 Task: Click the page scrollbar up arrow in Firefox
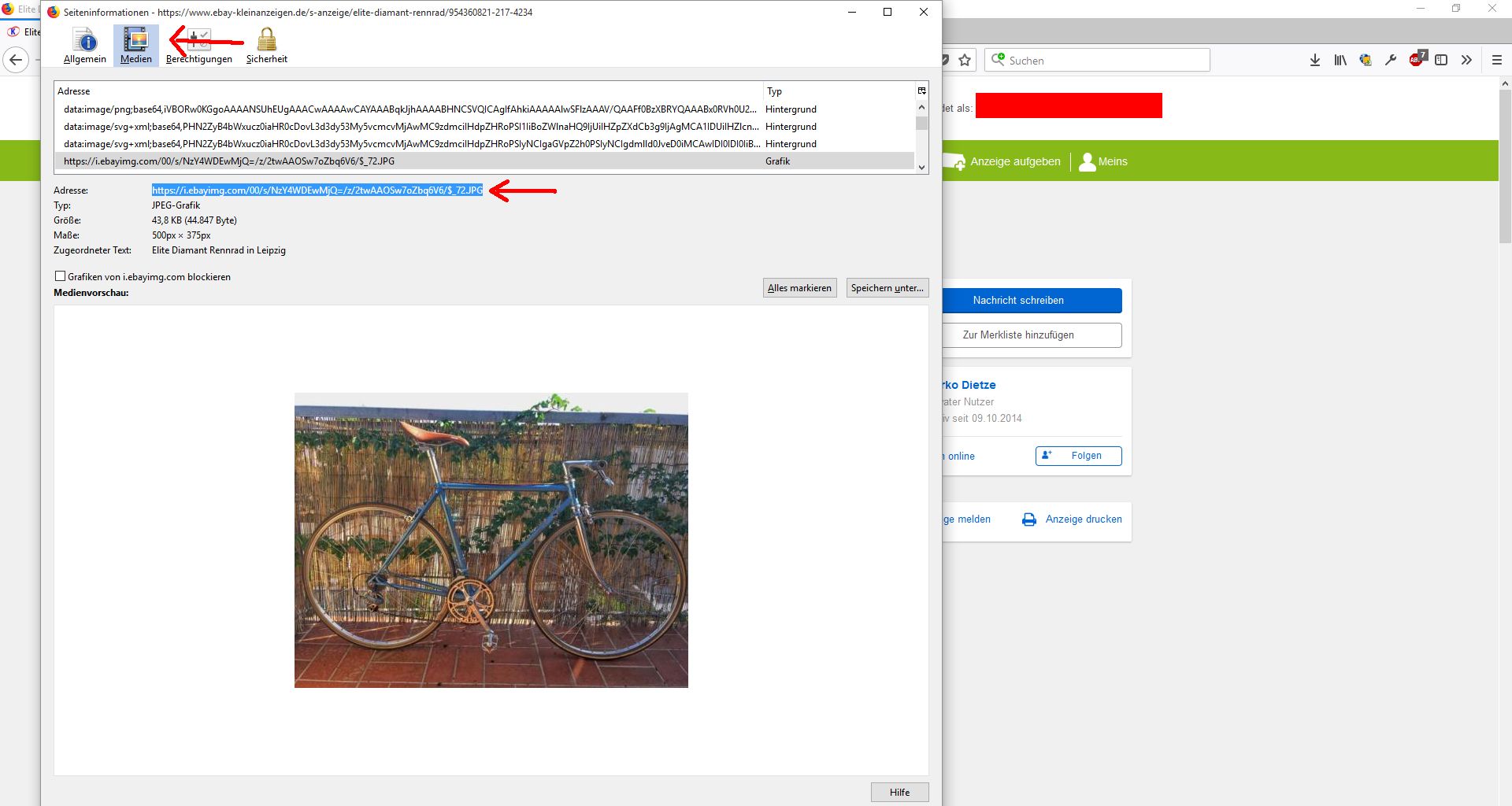[1505, 83]
